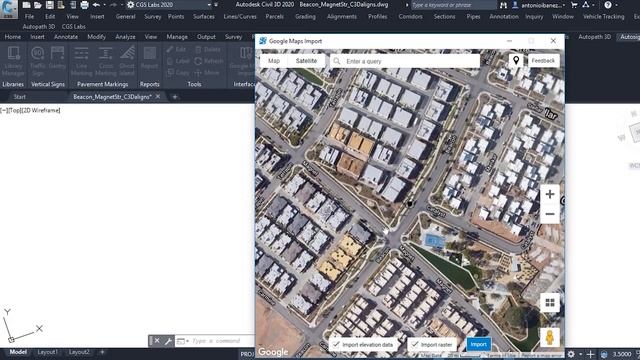Click the Open file folder icon
Viewport: 640px width, 360px height.
(x=38, y=5)
